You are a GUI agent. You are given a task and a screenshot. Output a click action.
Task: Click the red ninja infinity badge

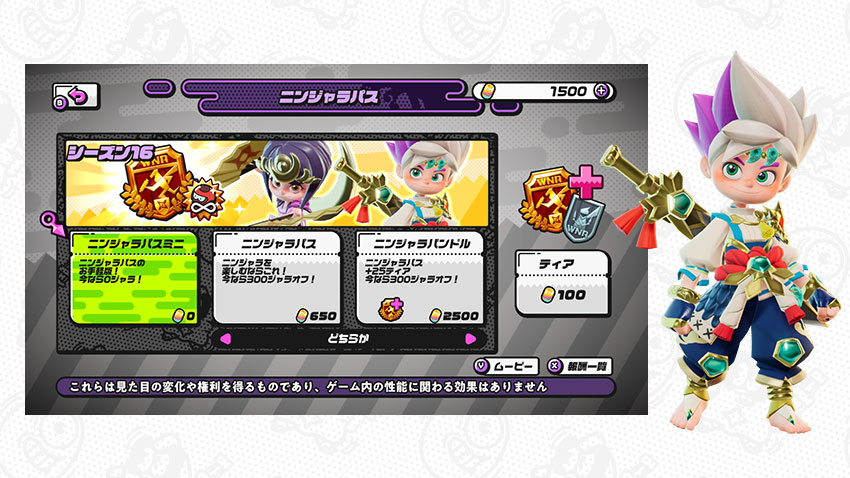click(206, 200)
